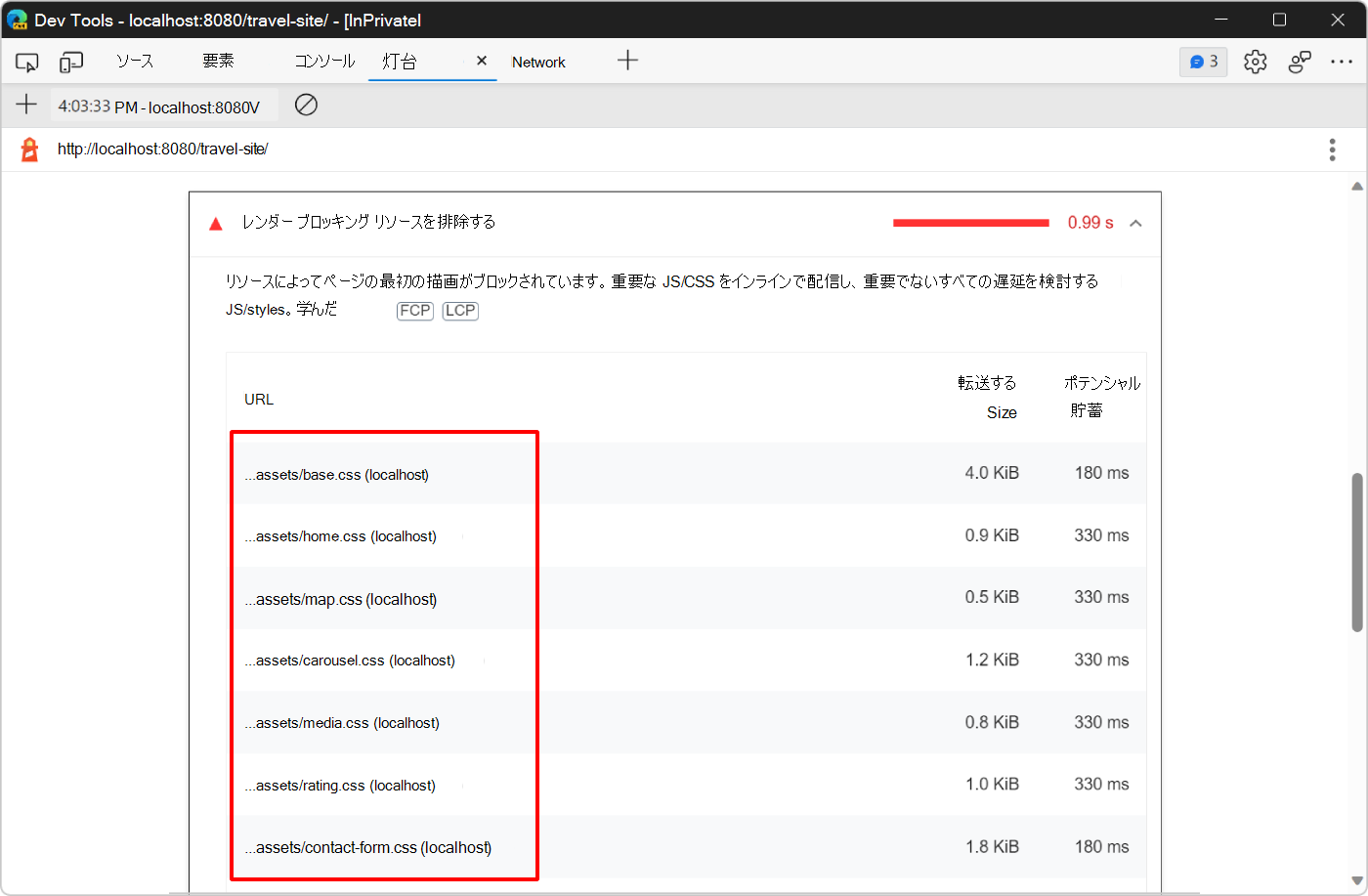The image size is (1368, 896).
Task: Open the DevTools settings gear
Action: (1255, 61)
